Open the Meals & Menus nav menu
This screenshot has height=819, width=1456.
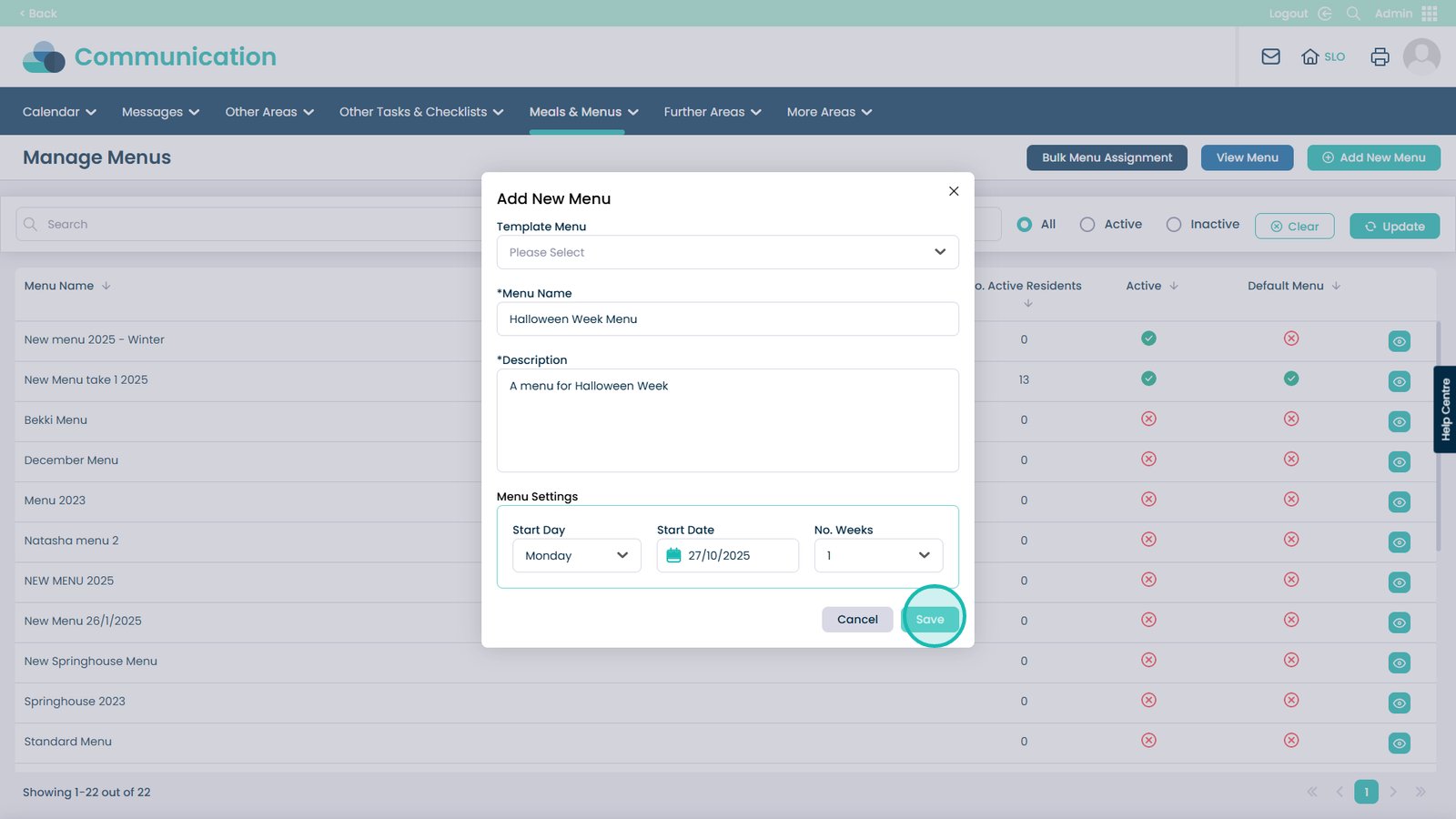583,112
